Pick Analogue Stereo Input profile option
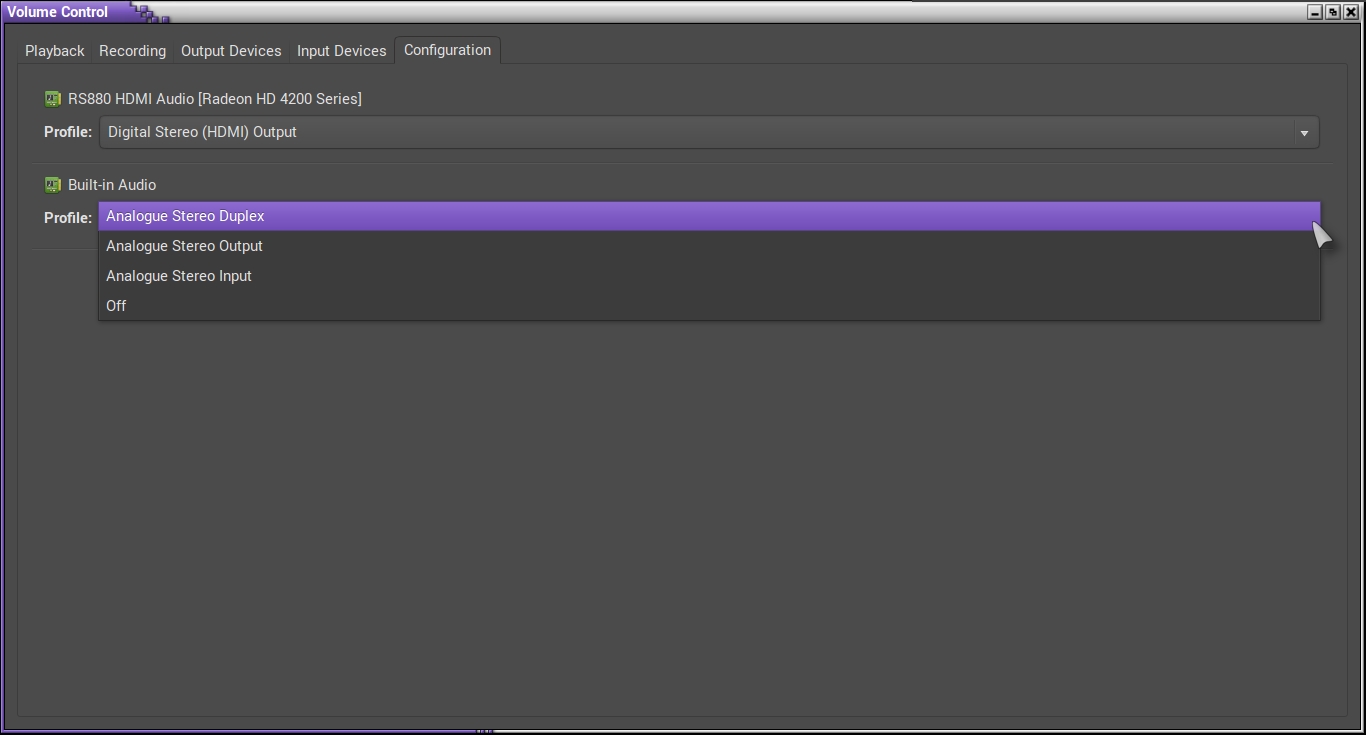1366x735 pixels. pos(179,276)
